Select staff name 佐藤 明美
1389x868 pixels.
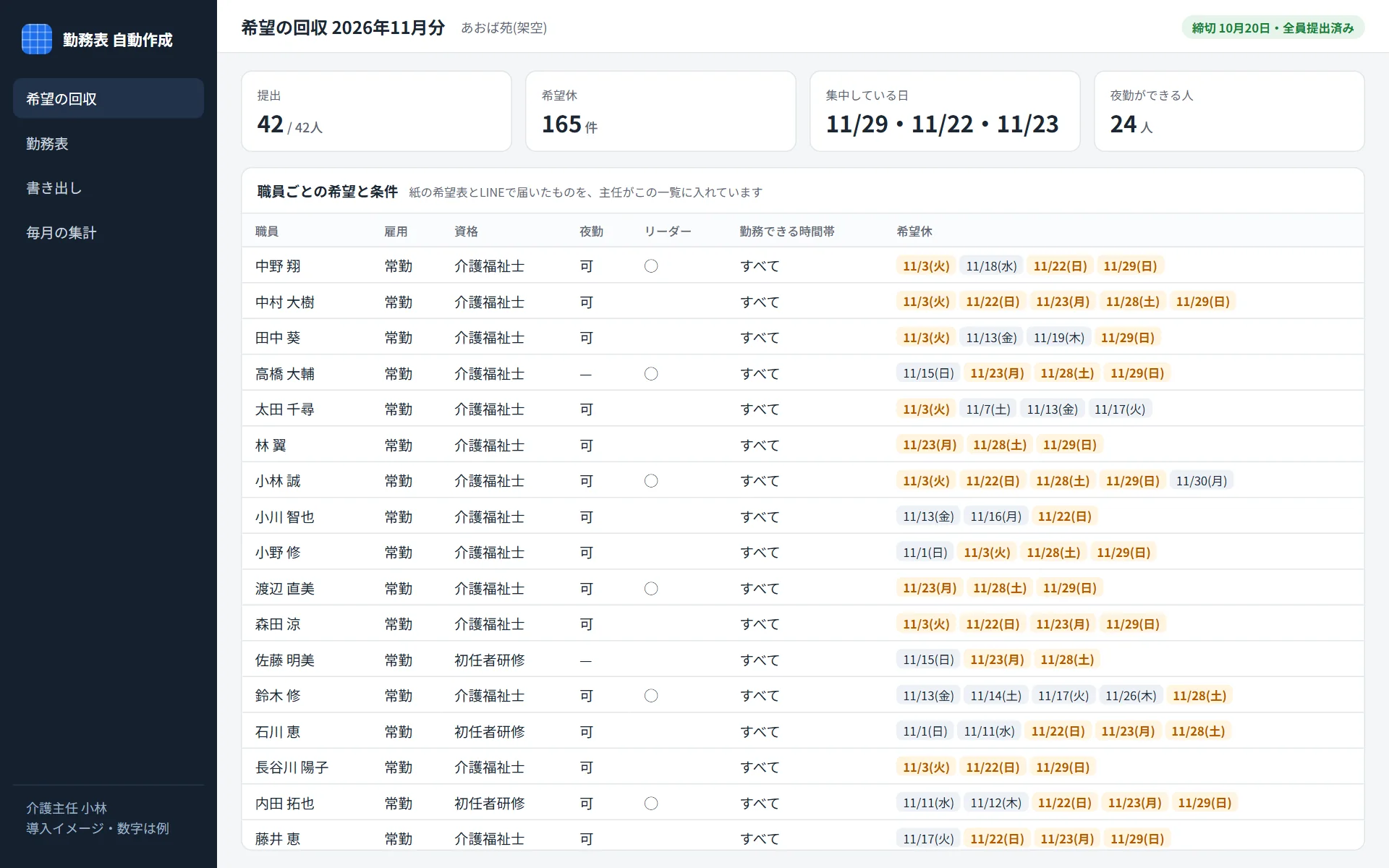tap(284, 660)
